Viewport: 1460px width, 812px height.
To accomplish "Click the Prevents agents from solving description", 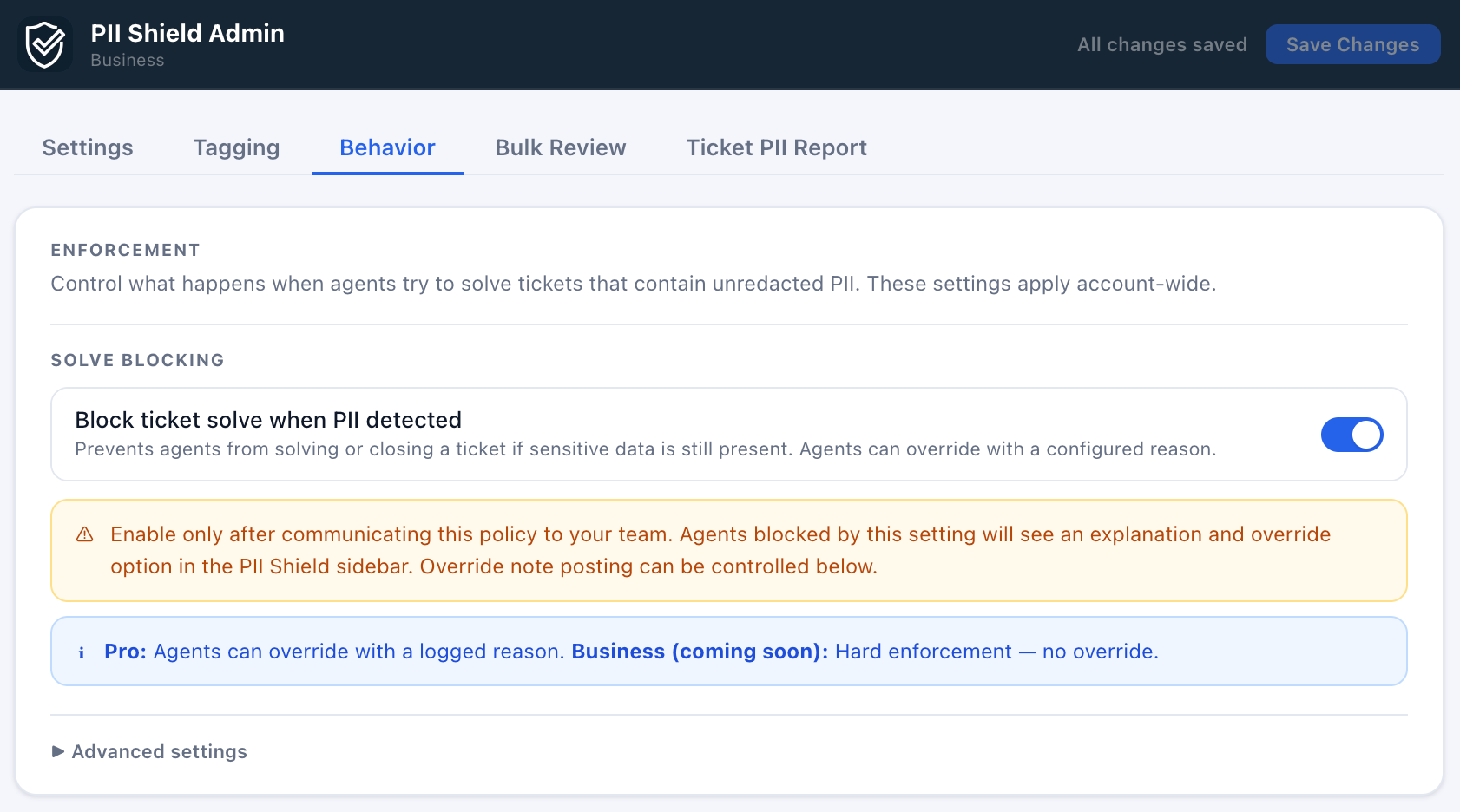I will pos(646,449).
